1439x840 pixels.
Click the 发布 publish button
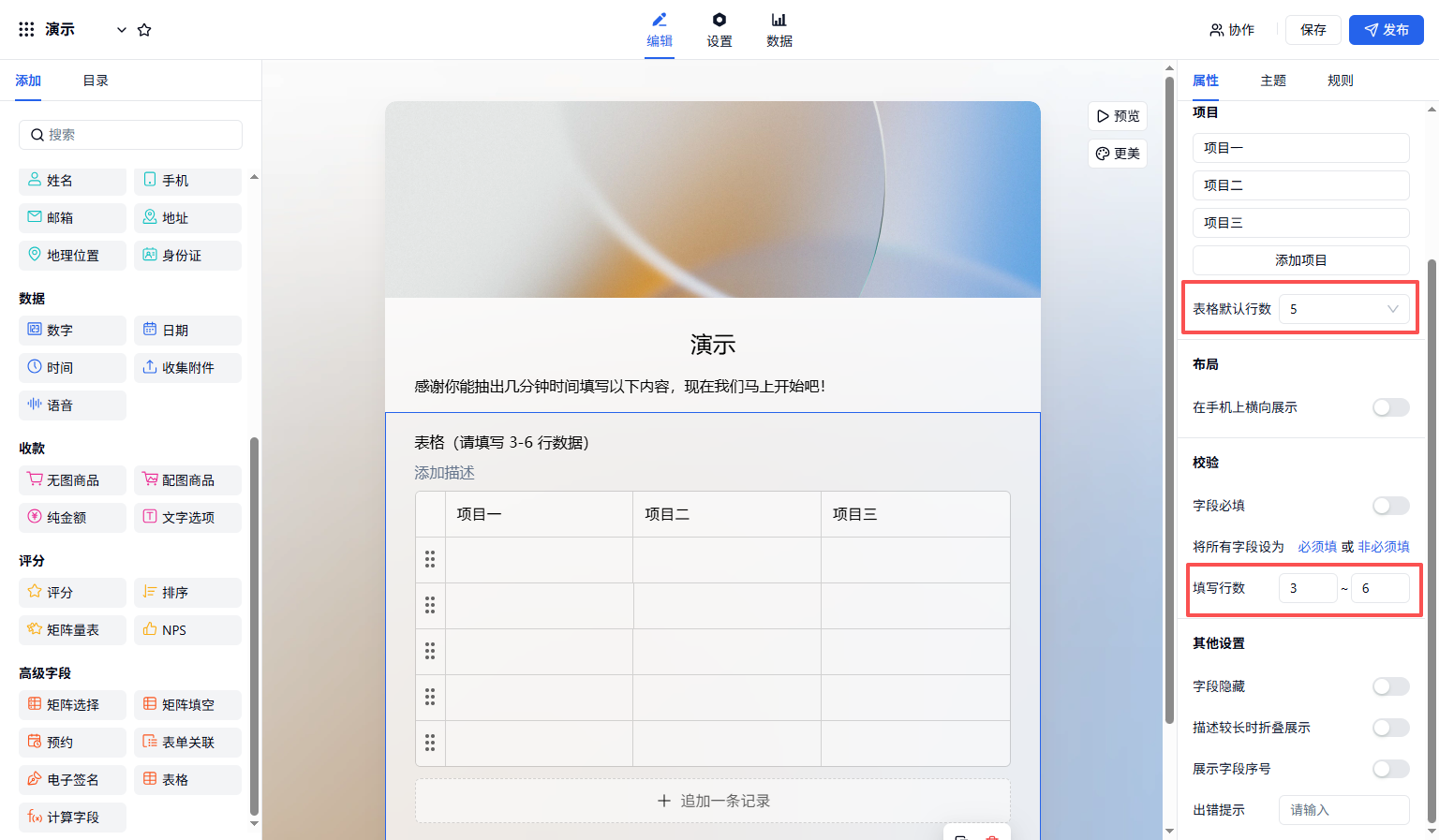point(1386,30)
